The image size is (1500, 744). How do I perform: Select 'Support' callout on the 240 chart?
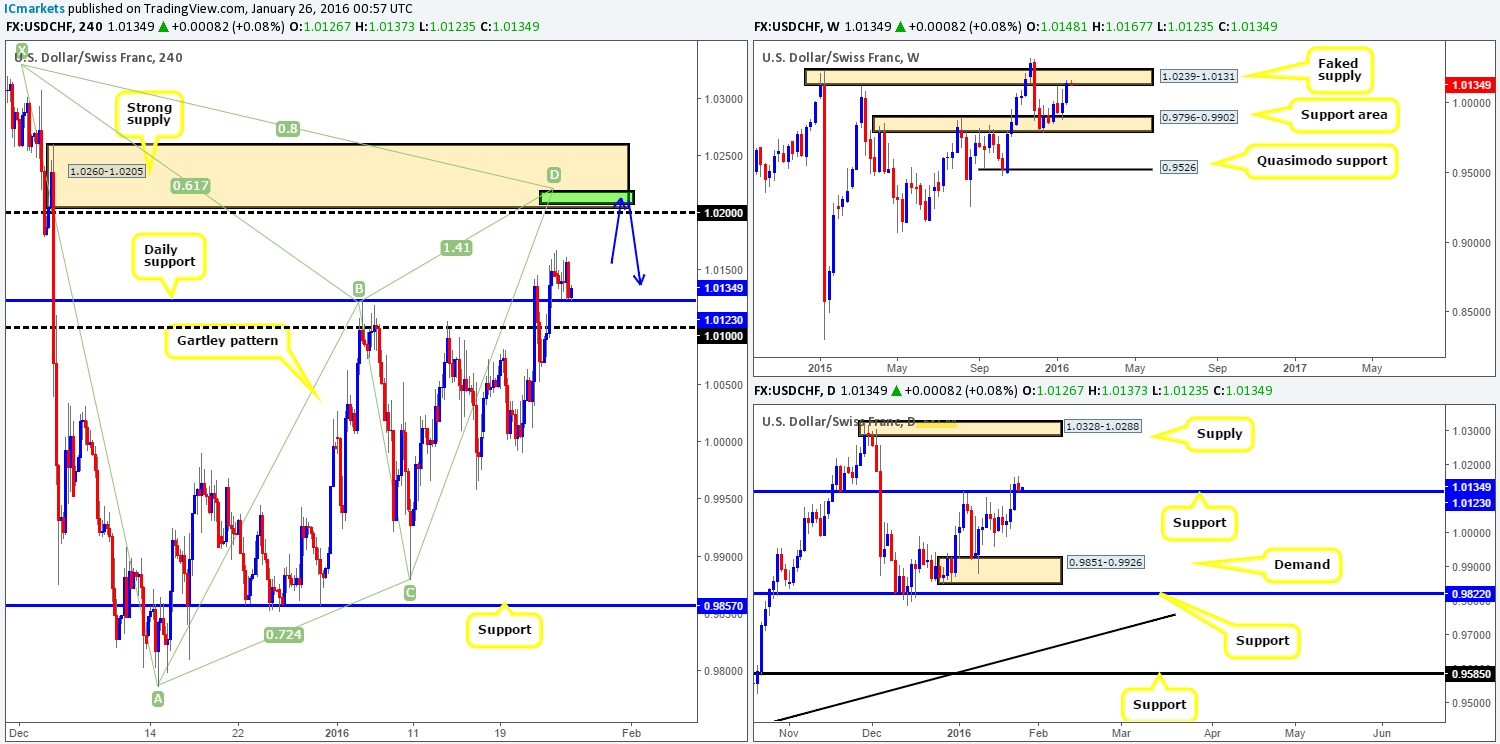[505, 631]
